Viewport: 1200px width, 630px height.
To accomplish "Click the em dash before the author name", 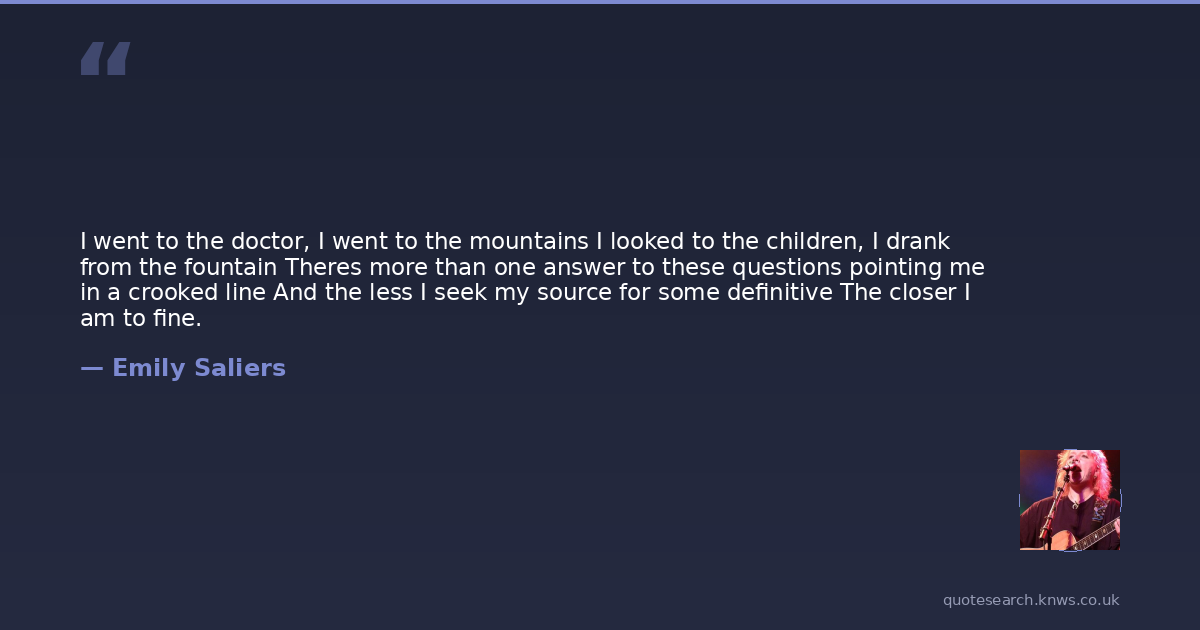I will click(x=91, y=368).
